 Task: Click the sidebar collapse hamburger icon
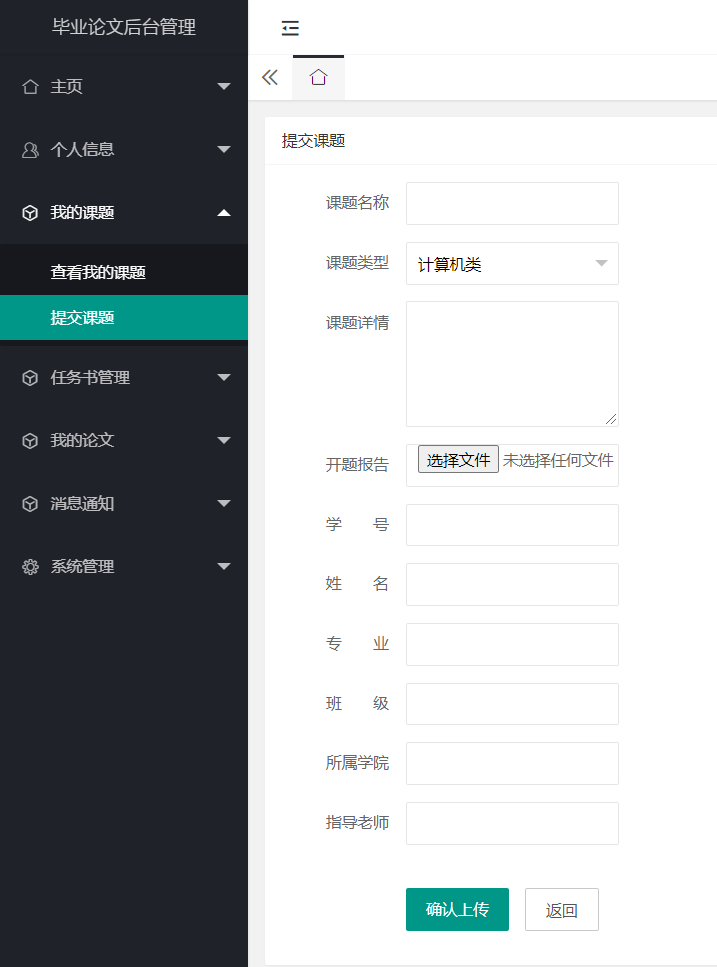click(x=290, y=28)
